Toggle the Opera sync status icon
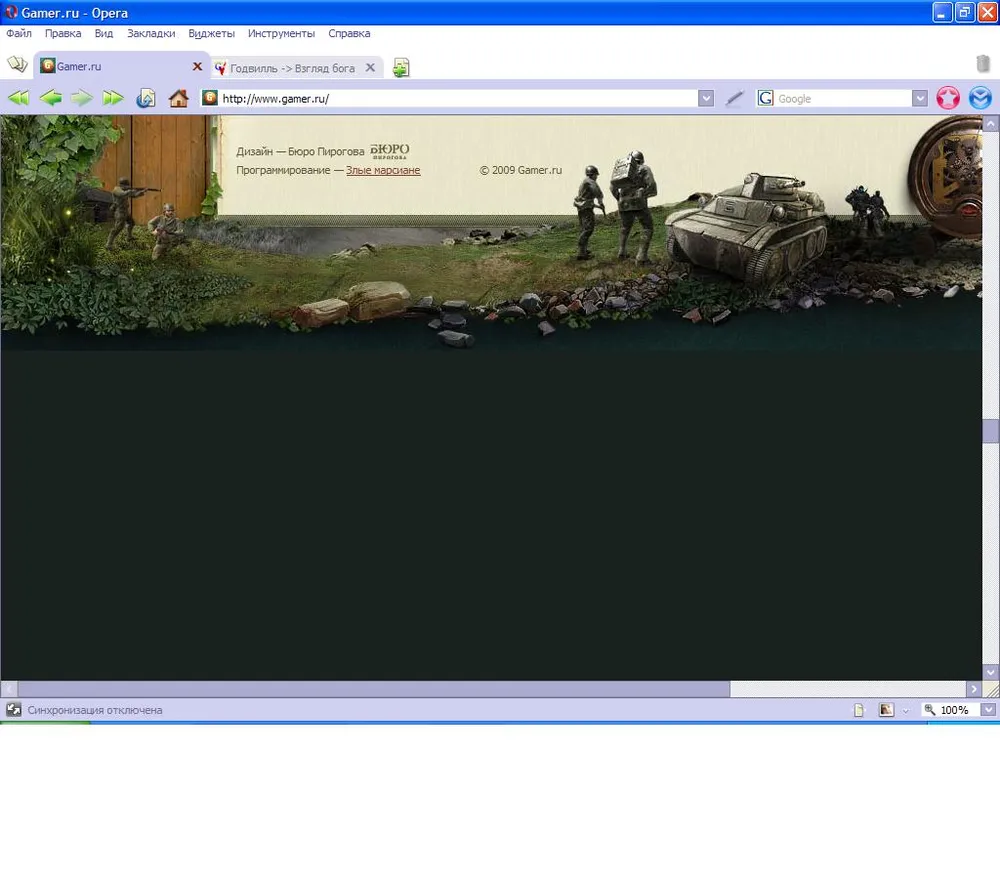1000x879 pixels. tap(14, 710)
